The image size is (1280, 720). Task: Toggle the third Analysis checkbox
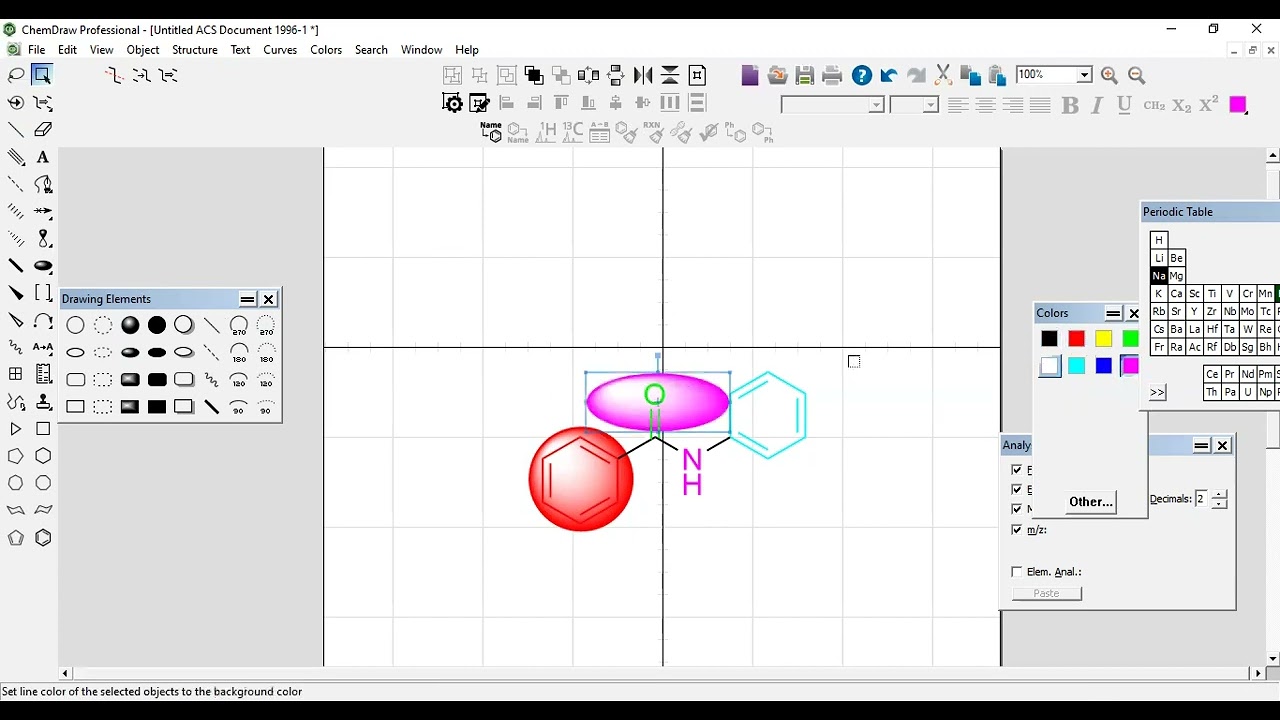[x=1017, y=509]
